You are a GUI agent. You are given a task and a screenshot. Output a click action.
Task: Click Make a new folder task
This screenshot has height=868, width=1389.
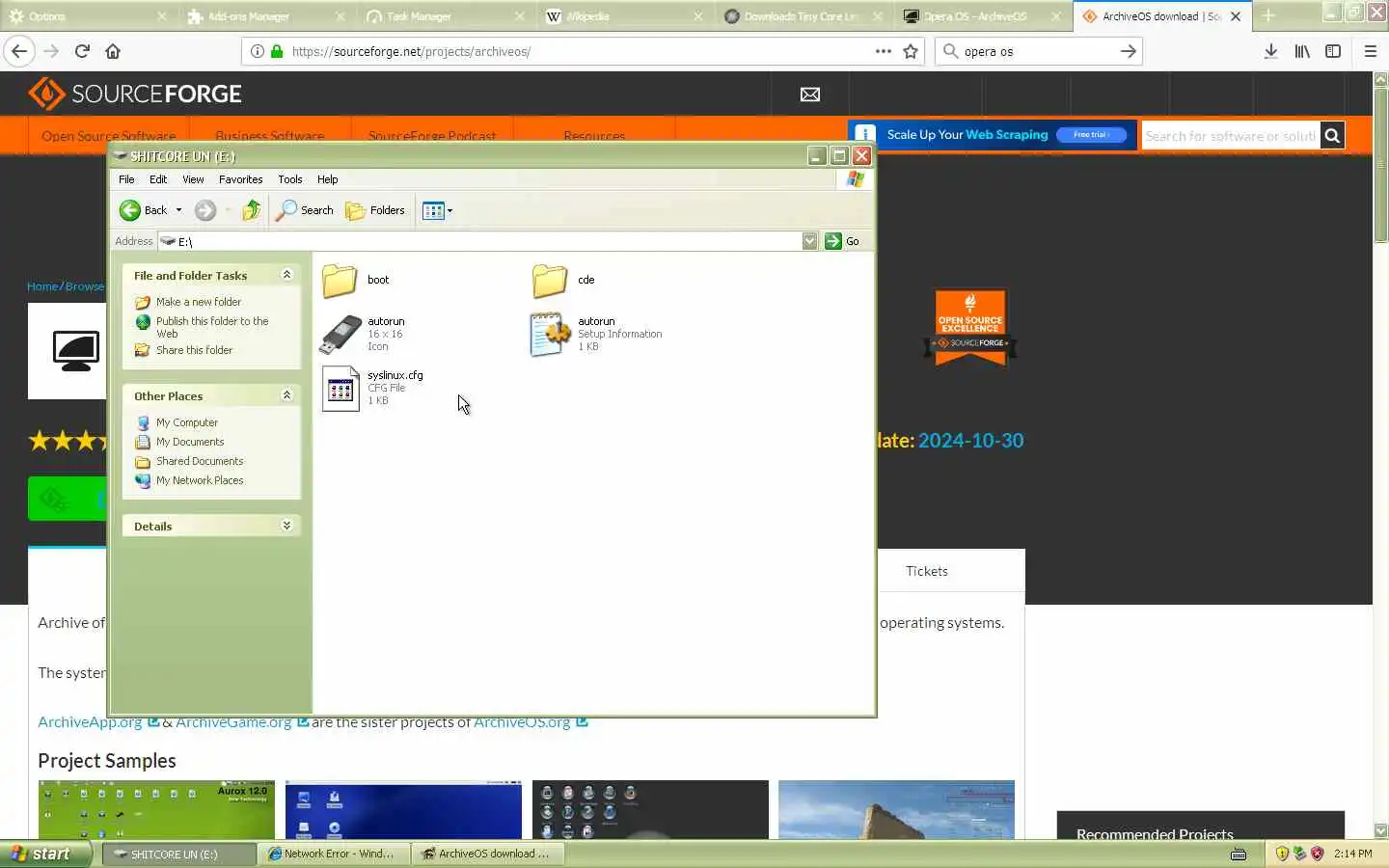(199, 302)
